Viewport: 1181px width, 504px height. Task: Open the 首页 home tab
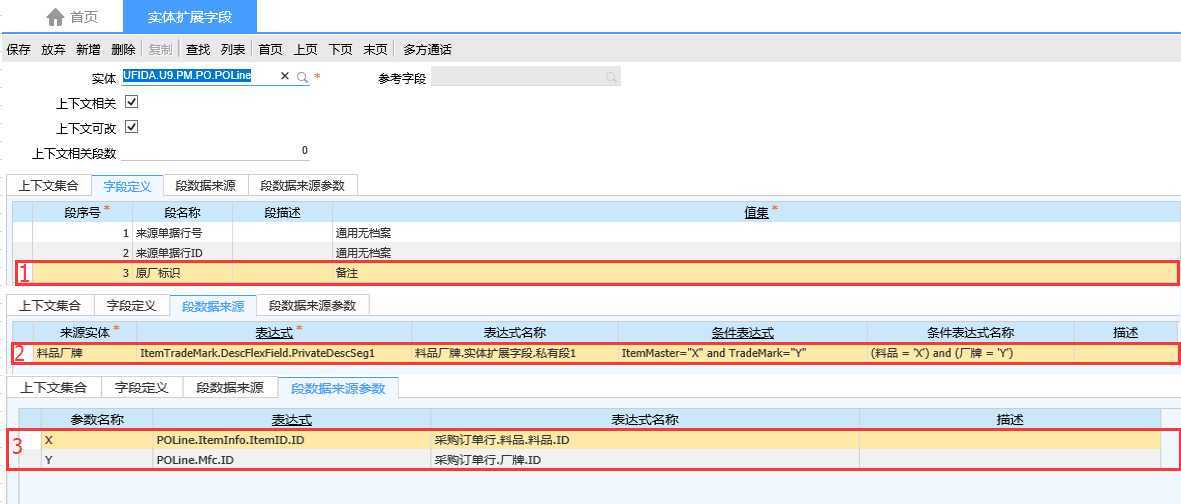(72, 17)
